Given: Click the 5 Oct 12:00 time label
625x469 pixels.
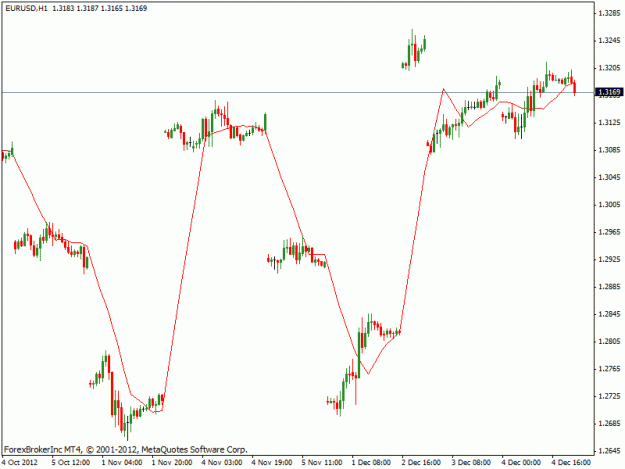Looking at the screenshot, I should (x=71, y=463).
